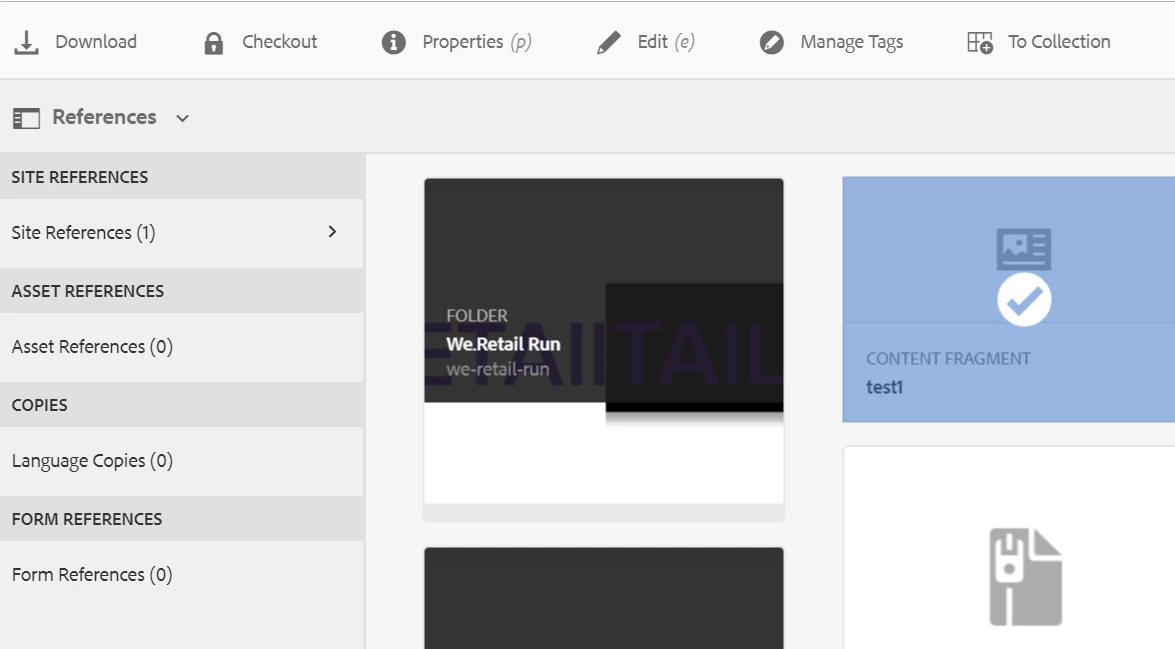Click the rail panel icon beside References
1175x649 pixels.
click(x=26, y=118)
